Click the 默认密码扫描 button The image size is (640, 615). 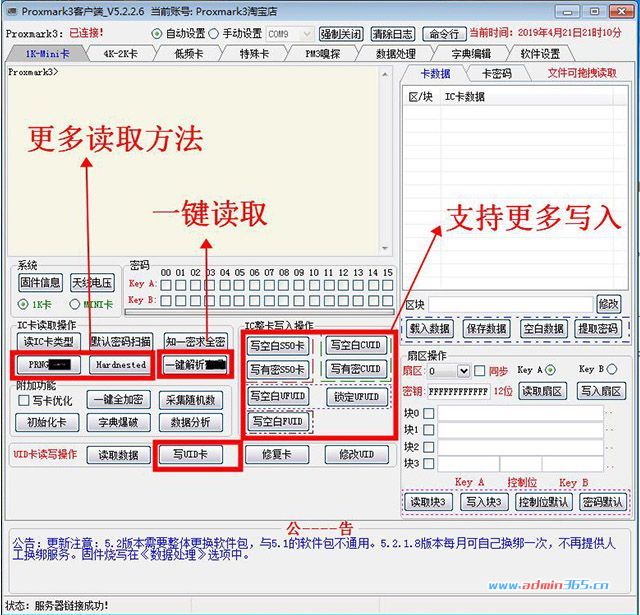pyautogui.click(x=121, y=342)
